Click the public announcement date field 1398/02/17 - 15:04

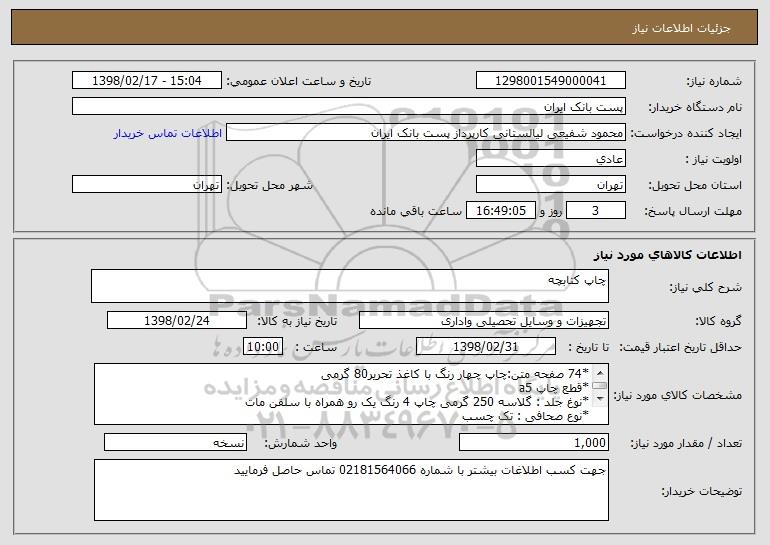(147, 81)
